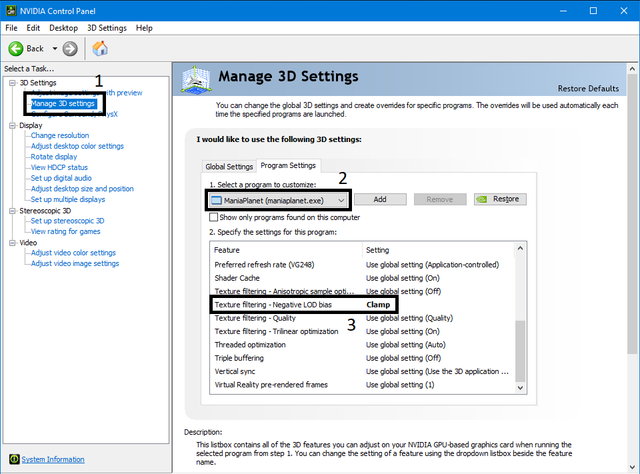Open the Desktop menu

pyautogui.click(x=64, y=28)
